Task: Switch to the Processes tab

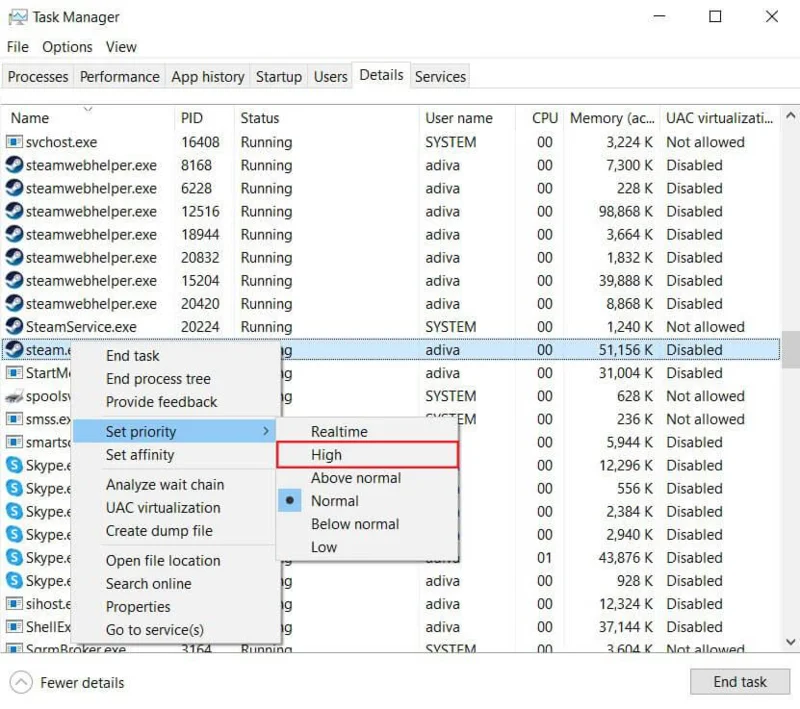Action: tap(38, 77)
